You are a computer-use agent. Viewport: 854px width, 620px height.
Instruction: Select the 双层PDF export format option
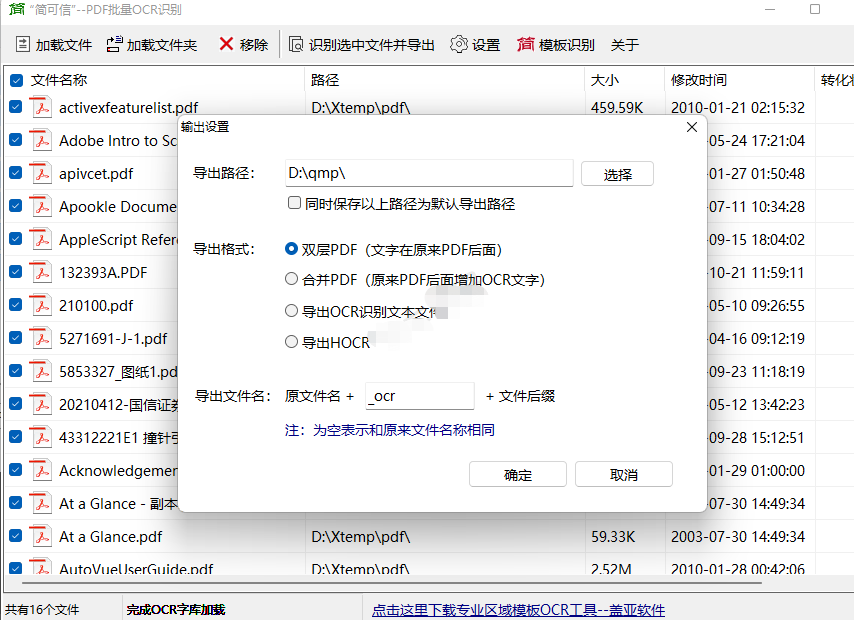(292, 249)
